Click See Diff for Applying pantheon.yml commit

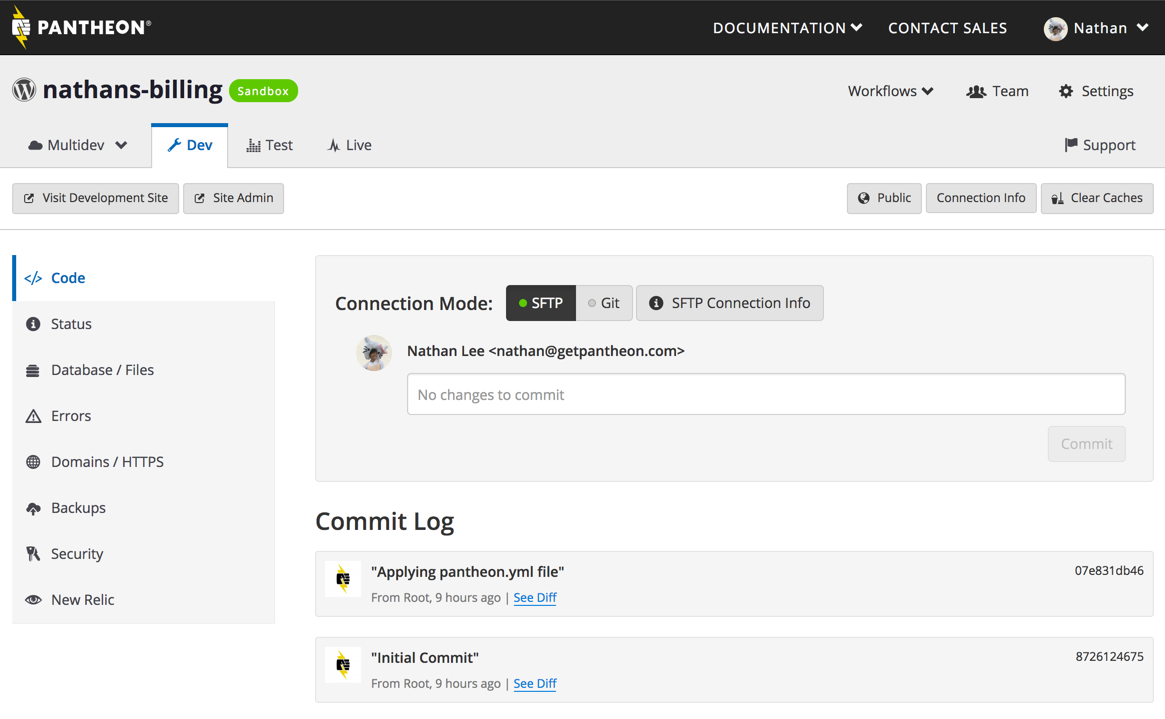(x=535, y=598)
